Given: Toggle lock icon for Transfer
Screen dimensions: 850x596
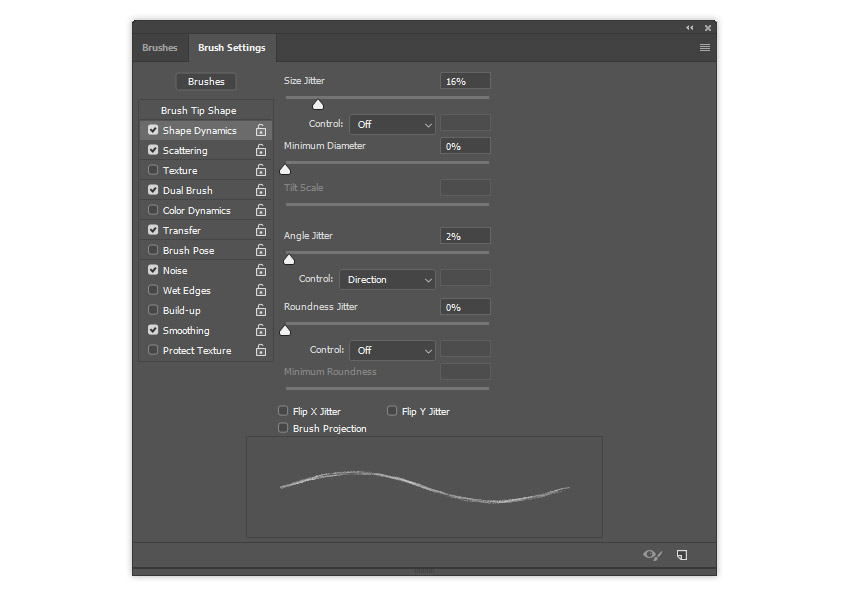Looking at the screenshot, I should coord(261,230).
